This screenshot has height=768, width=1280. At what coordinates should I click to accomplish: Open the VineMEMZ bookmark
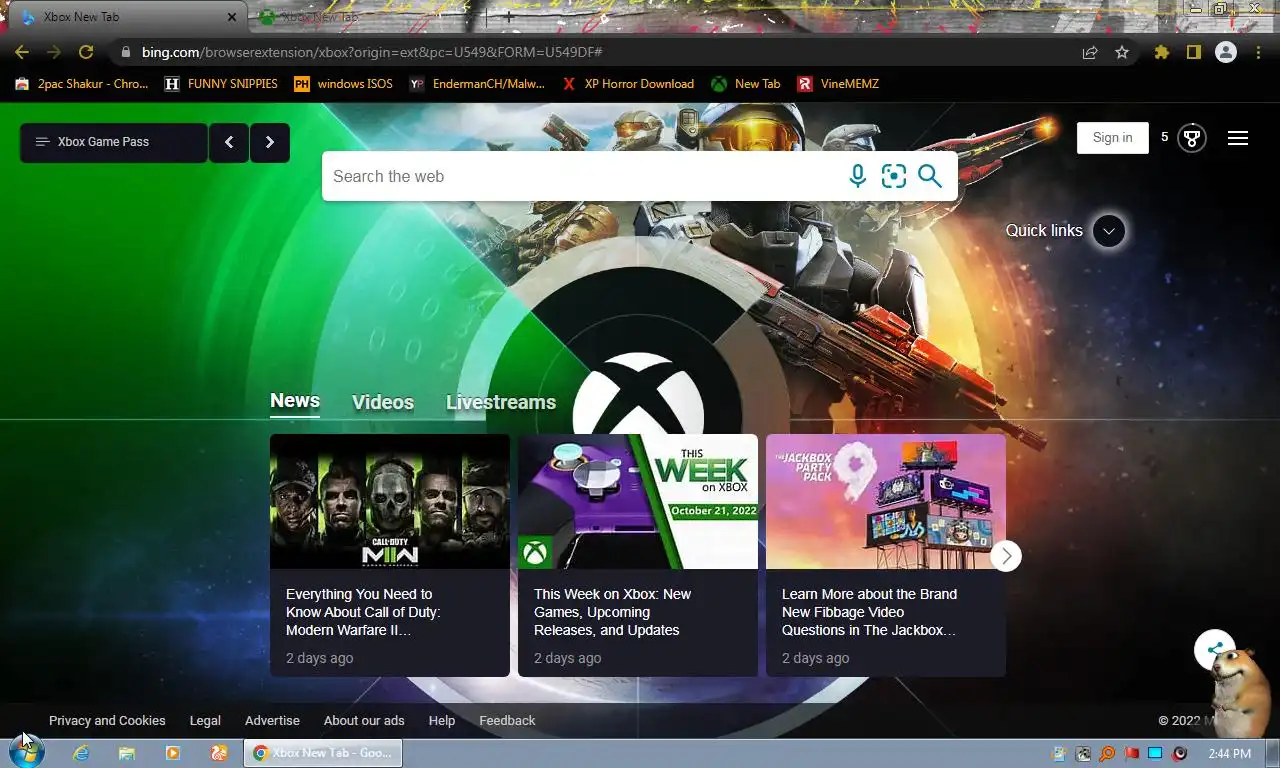click(x=838, y=84)
